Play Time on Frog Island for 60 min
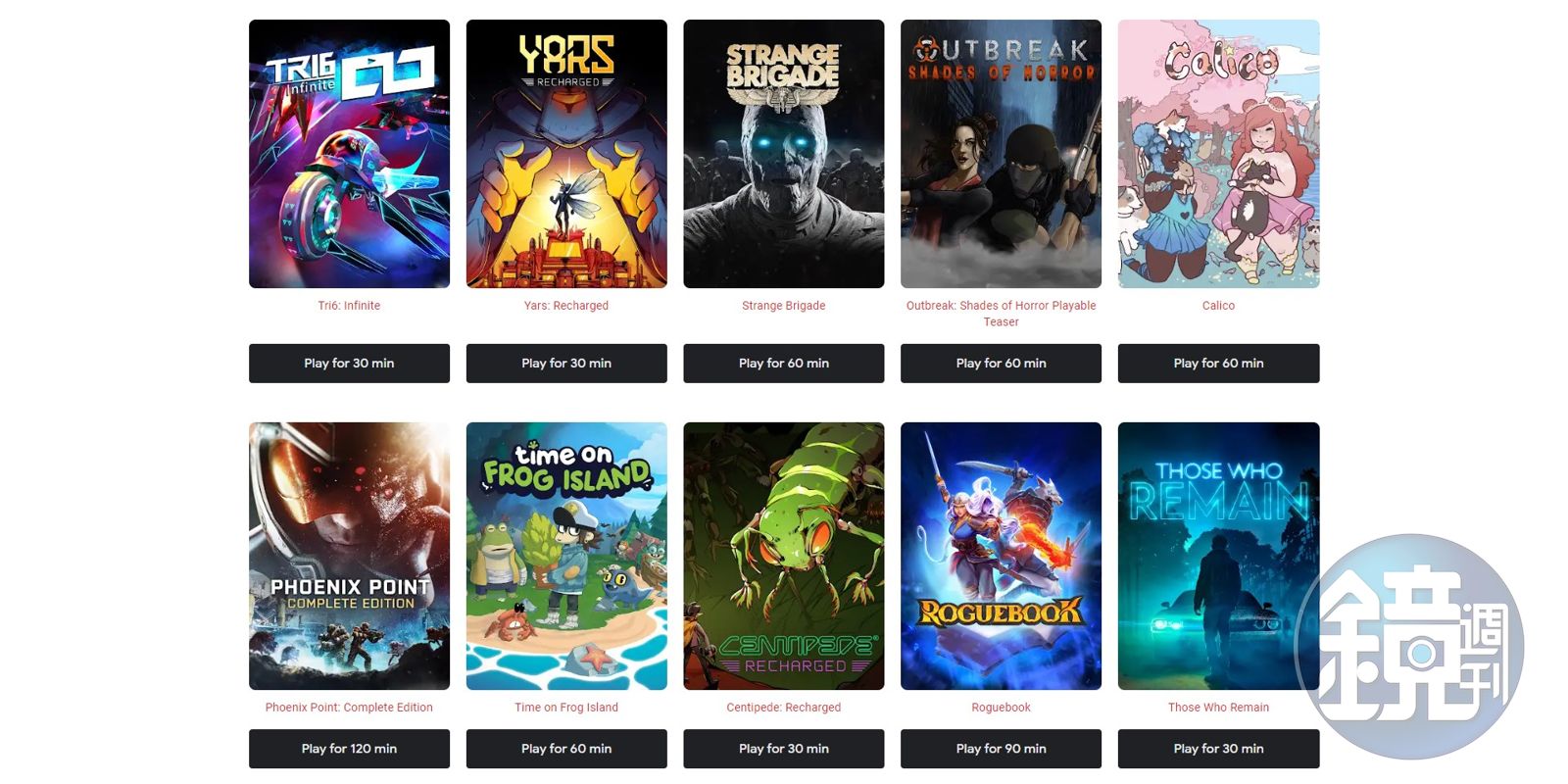Image resolution: width=1568 pixels, height=784 pixels. [566, 749]
